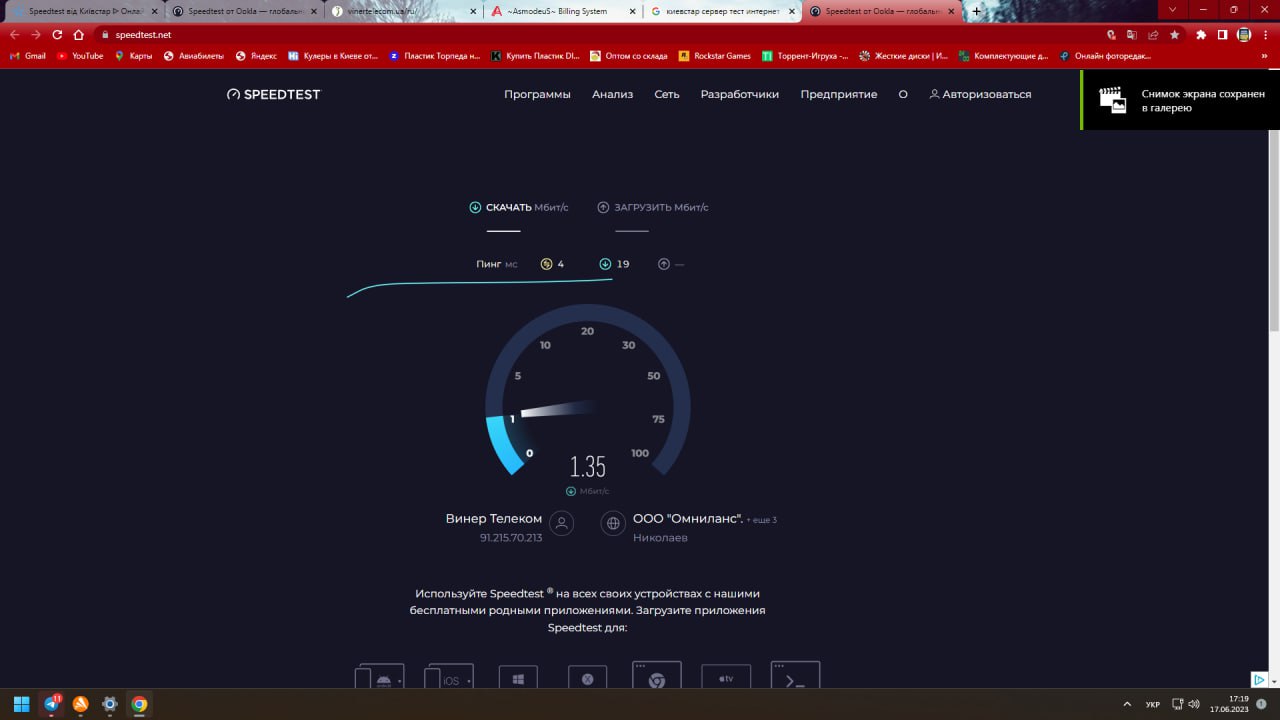Click the globe server icon beside ООО Омниланс
Image resolution: width=1280 pixels, height=720 pixels.
pyautogui.click(x=613, y=523)
